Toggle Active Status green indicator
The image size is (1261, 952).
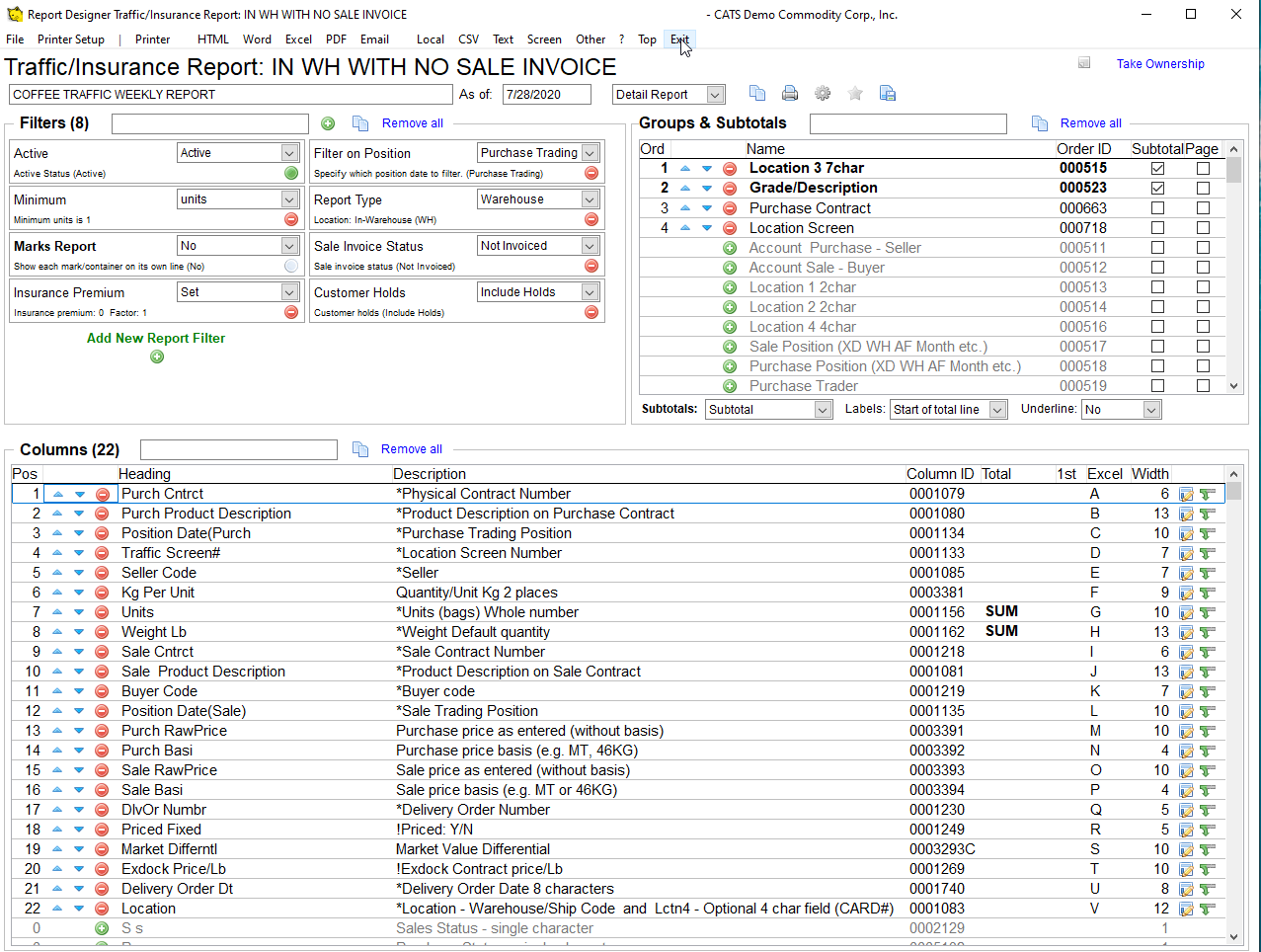coord(291,173)
